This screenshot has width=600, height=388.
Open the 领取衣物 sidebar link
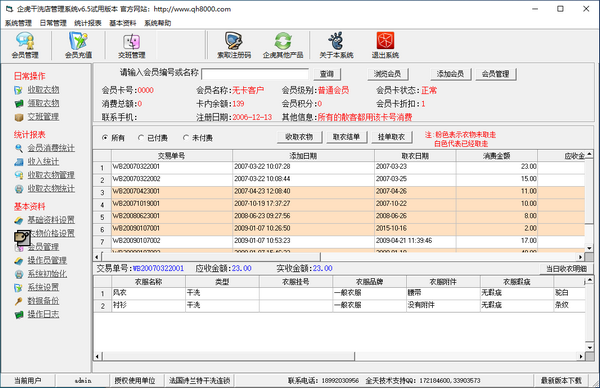click(43, 104)
